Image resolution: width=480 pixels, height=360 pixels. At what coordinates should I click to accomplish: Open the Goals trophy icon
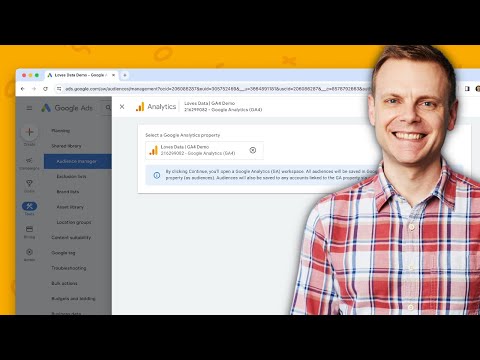pyautogui.click(x=29, y=183)
